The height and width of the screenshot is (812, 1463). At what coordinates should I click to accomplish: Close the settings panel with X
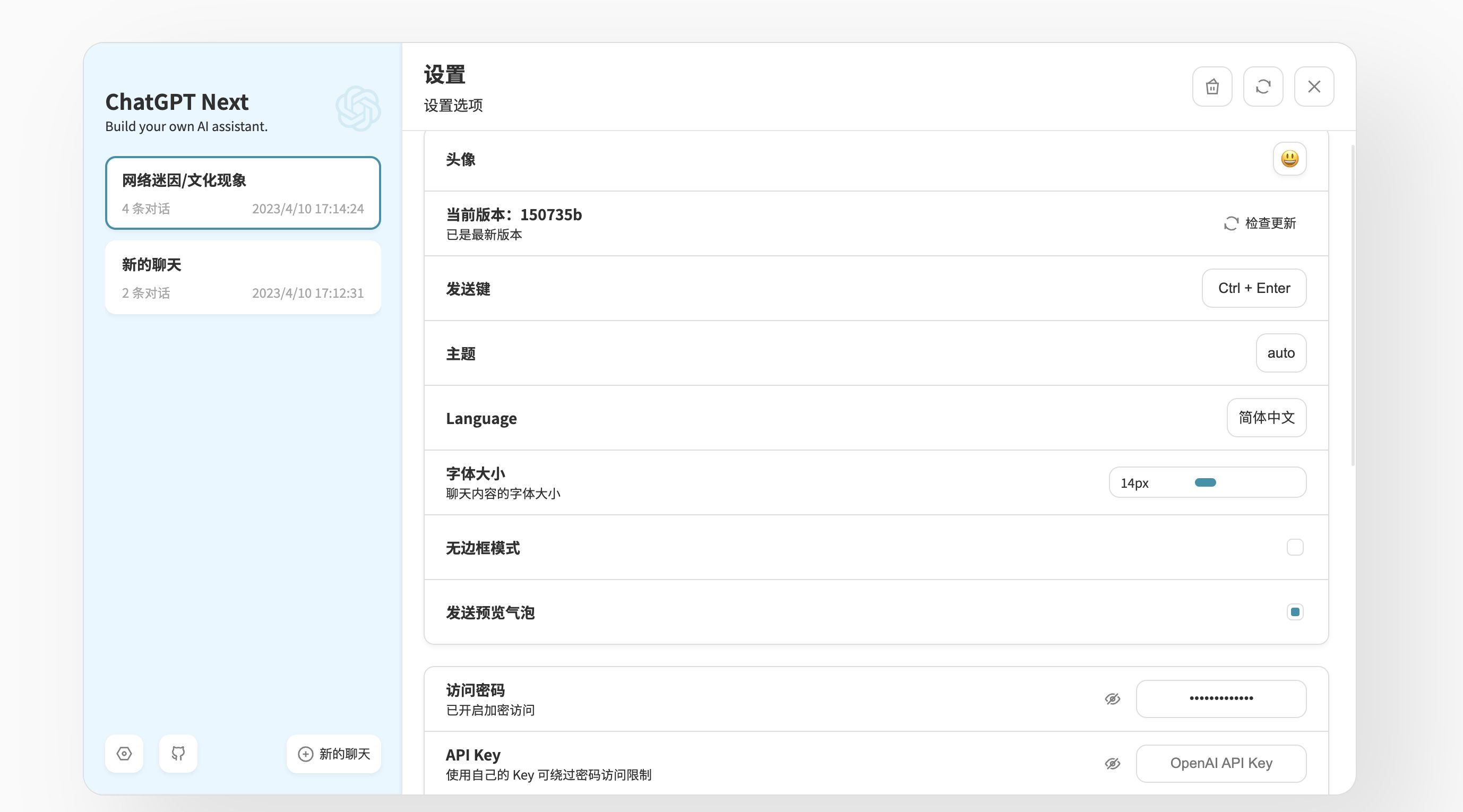(1314, 87)
